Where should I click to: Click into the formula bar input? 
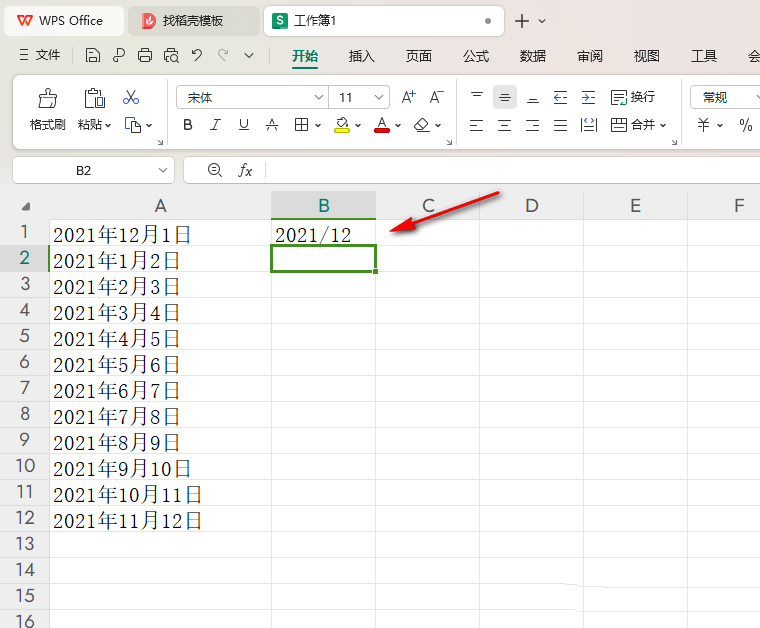point(513,170)
